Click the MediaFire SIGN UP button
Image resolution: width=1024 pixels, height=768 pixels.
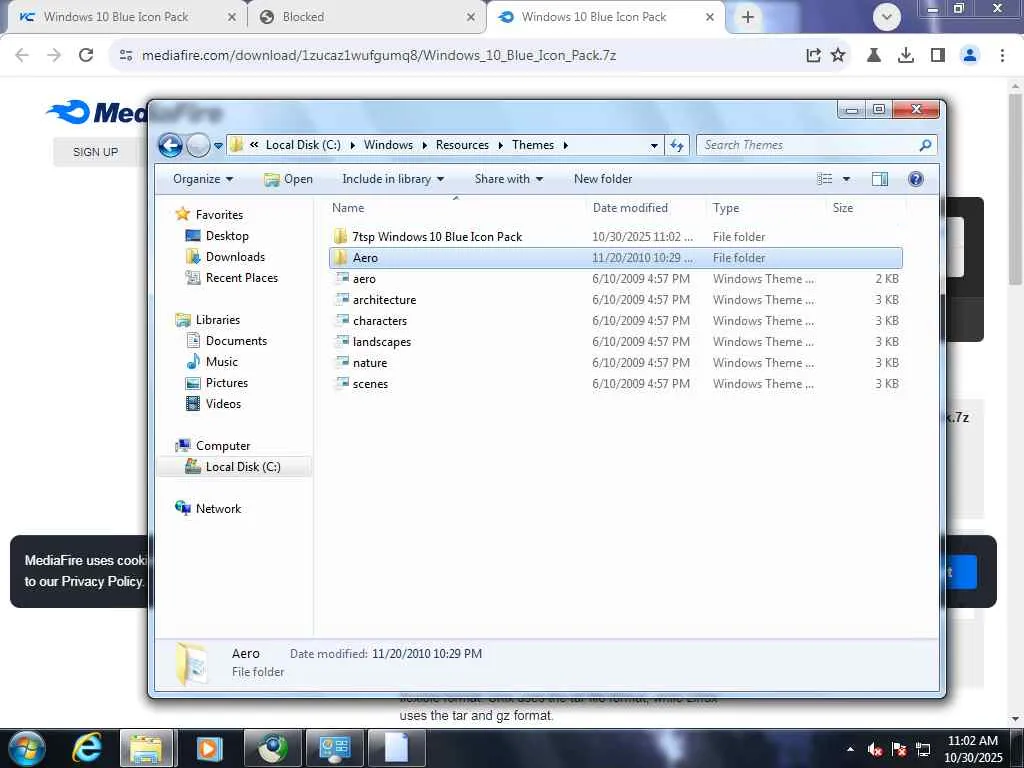(95, 152)
